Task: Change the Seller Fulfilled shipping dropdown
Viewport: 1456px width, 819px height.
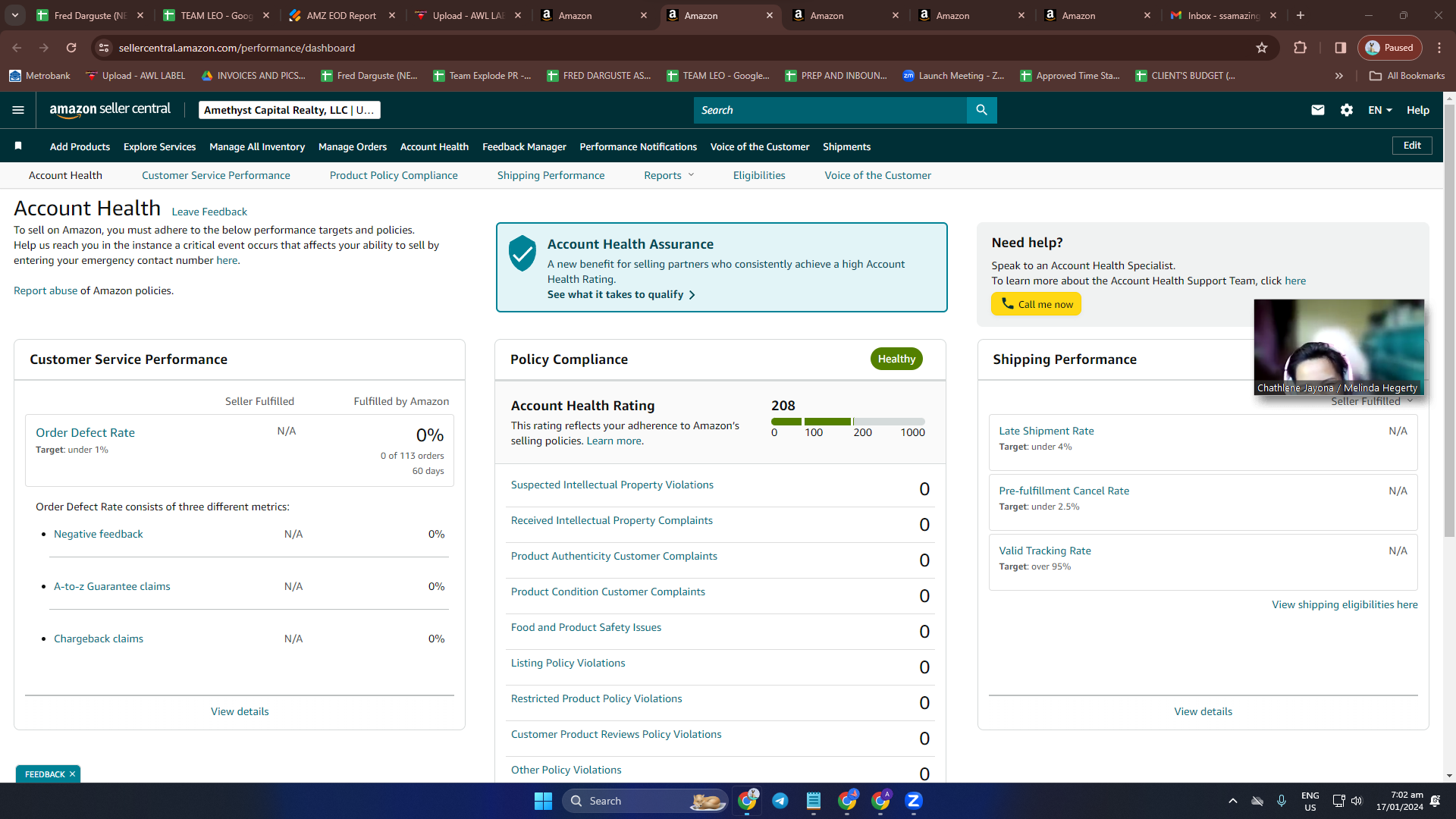Action: (1372, 401)
